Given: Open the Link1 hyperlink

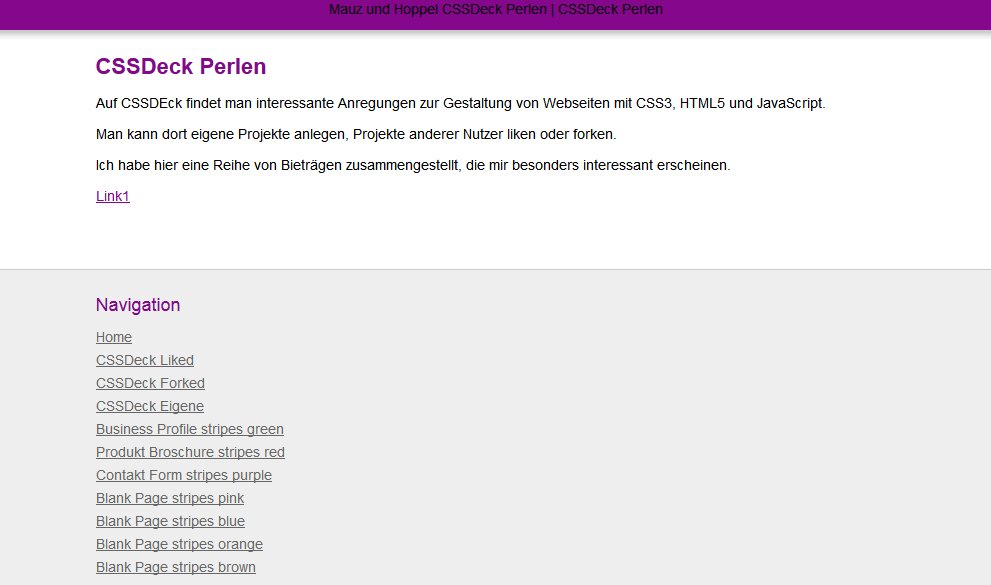Looking at the screenshot, I should 111,196.
